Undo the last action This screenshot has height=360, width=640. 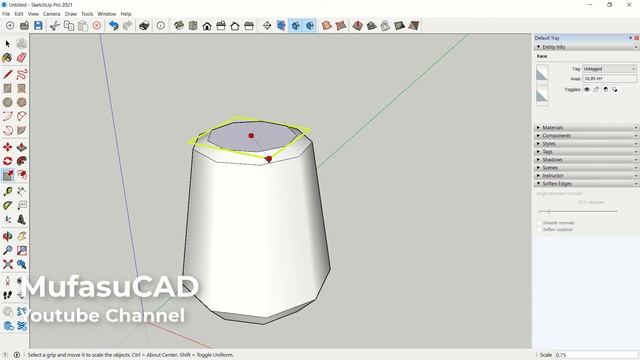click(x=113, y=26)
